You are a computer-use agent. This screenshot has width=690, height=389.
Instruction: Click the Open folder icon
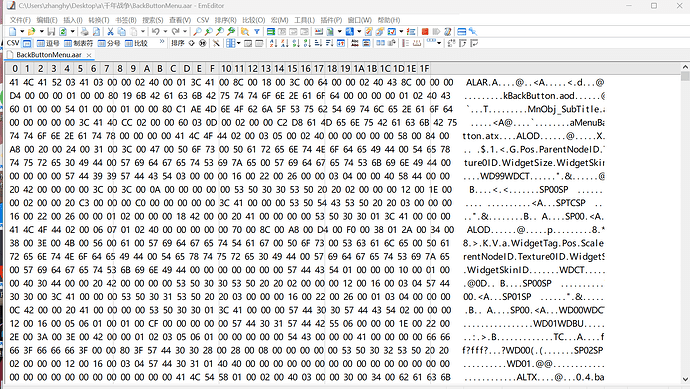[x=31, y=32]
